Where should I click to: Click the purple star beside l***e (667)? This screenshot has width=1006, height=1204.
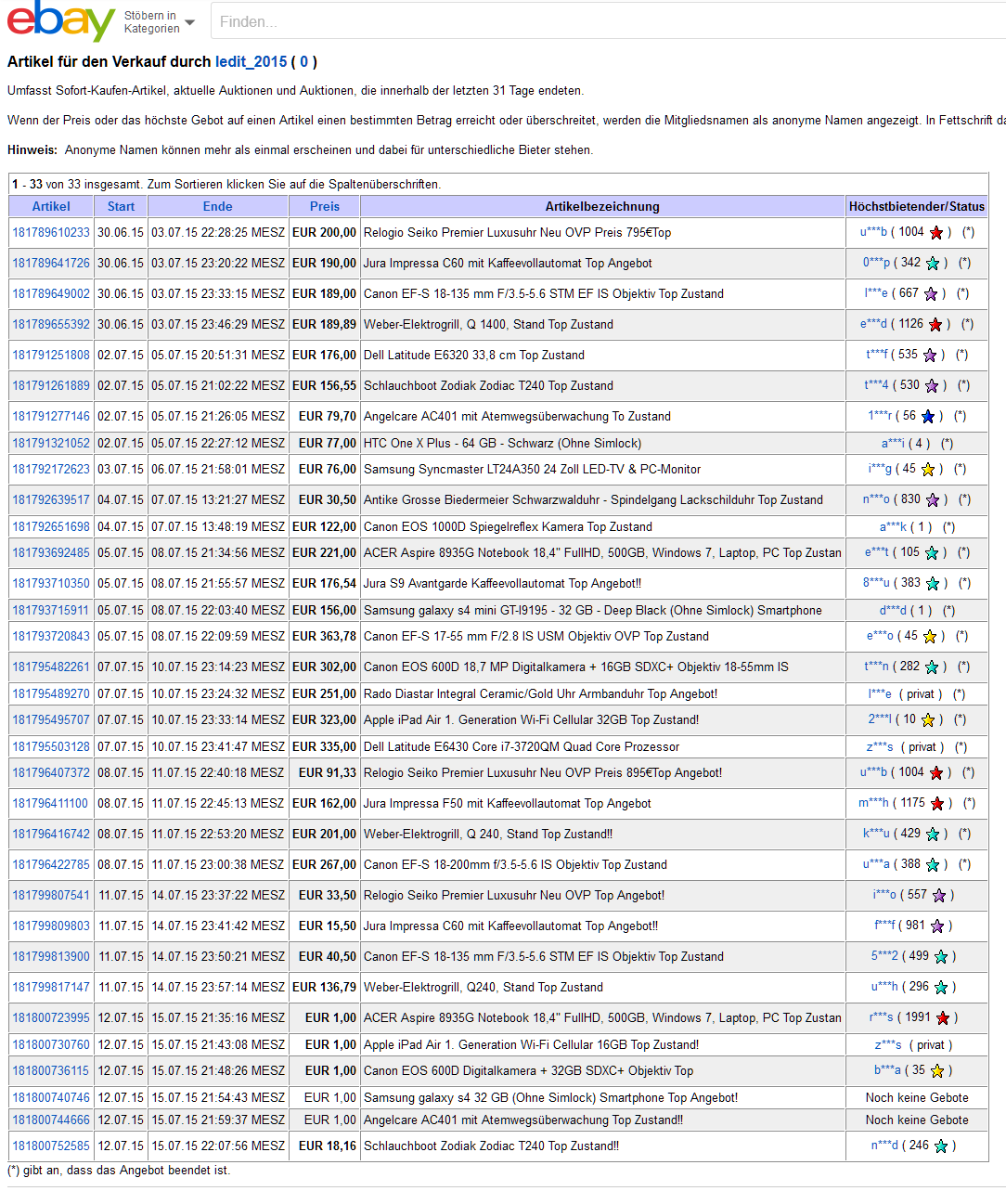[931, 294]
